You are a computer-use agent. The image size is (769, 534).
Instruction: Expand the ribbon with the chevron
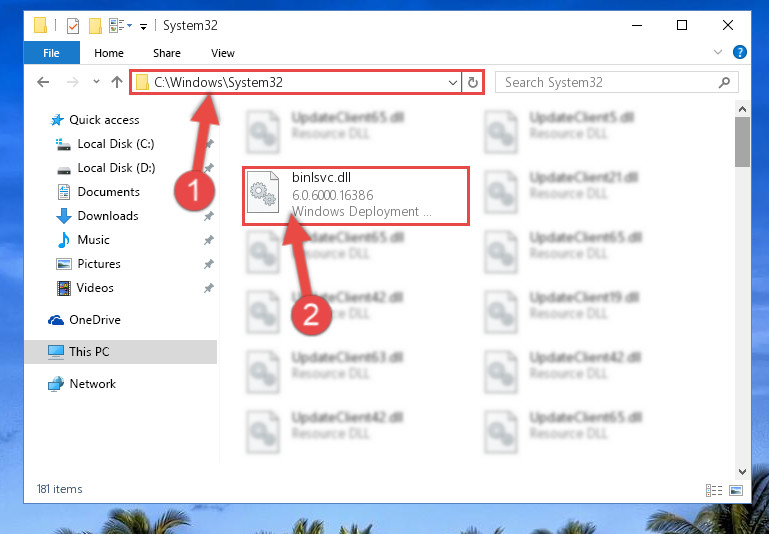pyautogui.click(x=718, y=52)
